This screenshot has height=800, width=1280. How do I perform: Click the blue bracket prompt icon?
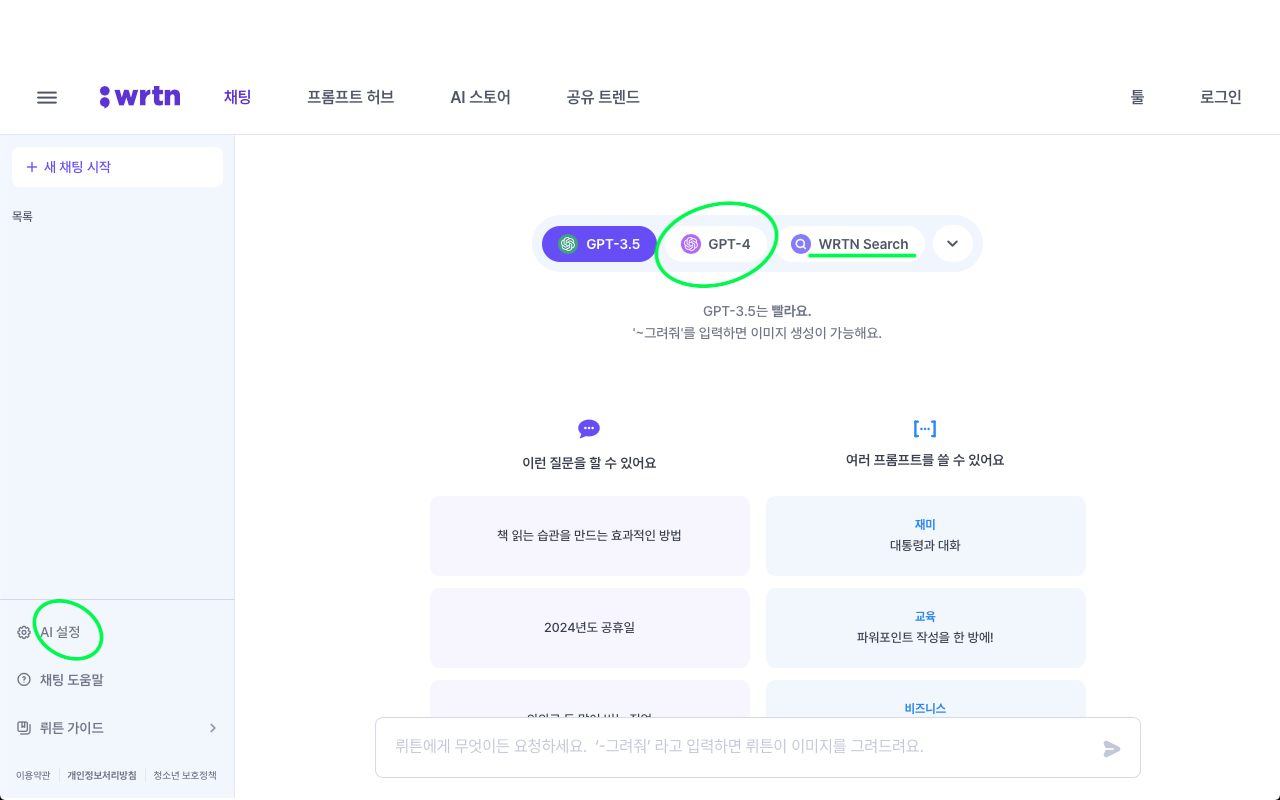(x=925, y=428)
